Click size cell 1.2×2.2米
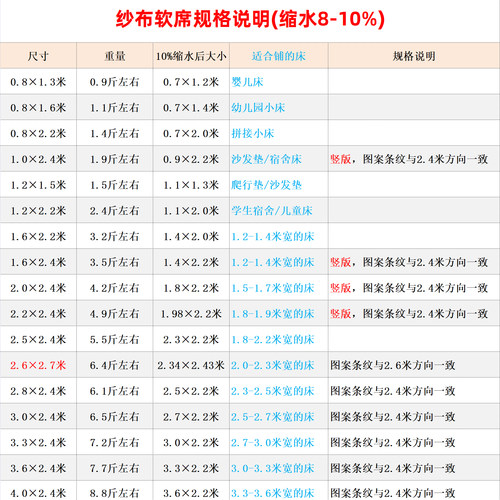This screenshot has height=500, width=500. click(x=38, y=211)
